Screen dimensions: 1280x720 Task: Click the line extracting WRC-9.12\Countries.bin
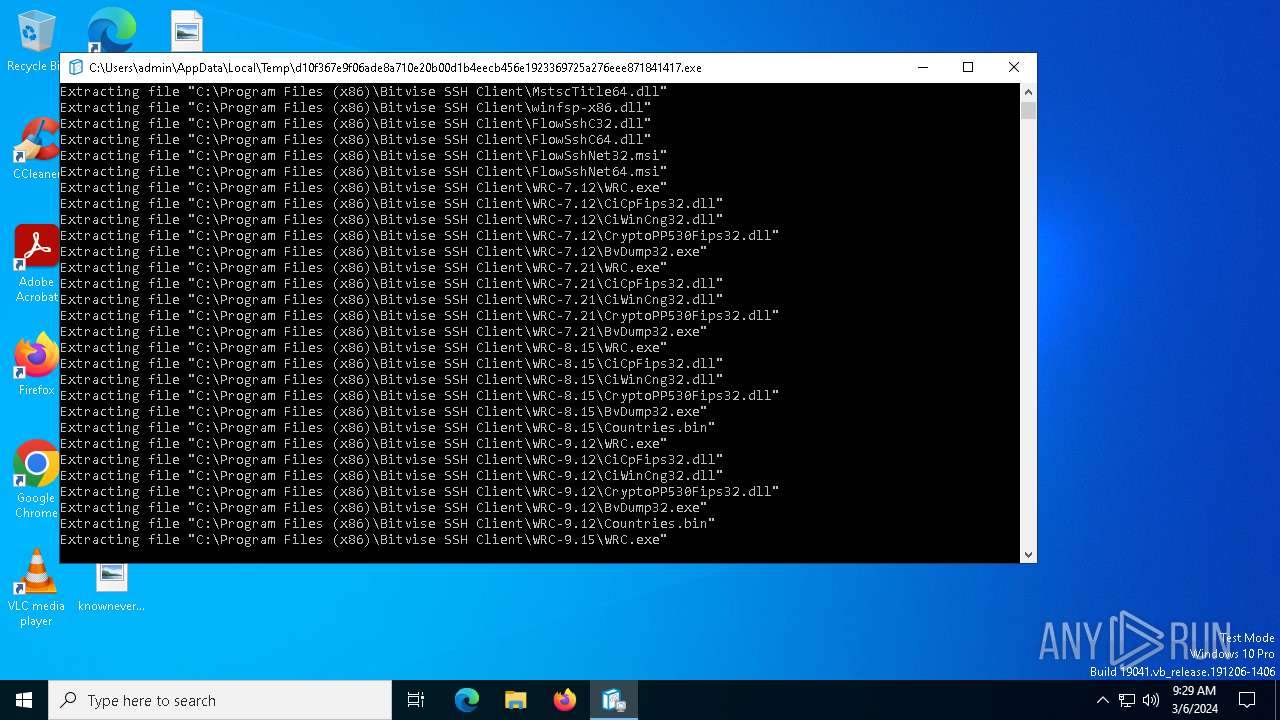pos(387,524)
